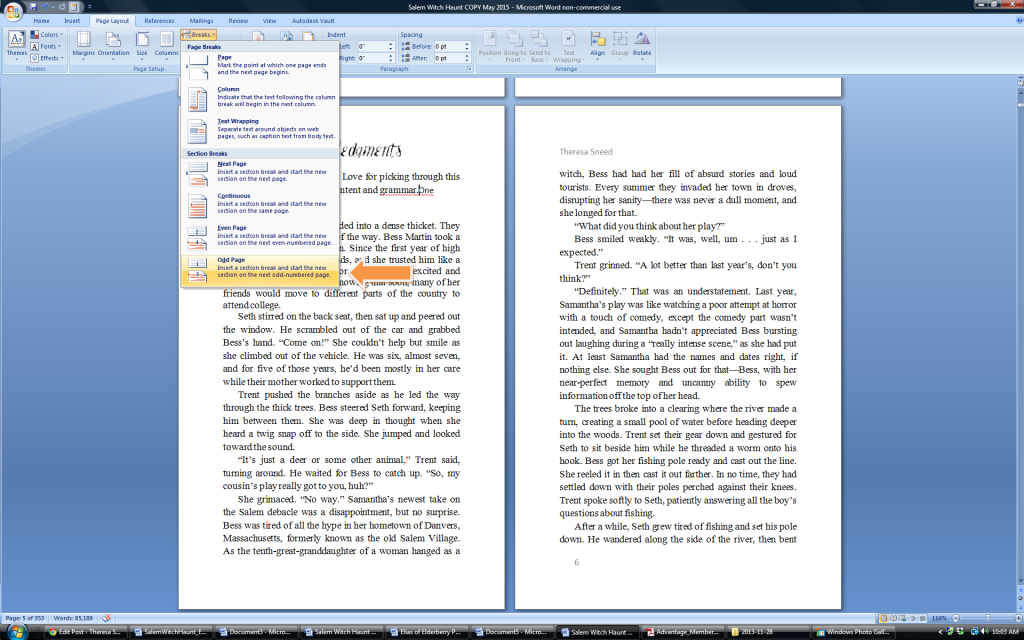Switch to the Home tab
This screenshot has width=1024, height=640.
(x=41, y=21)
